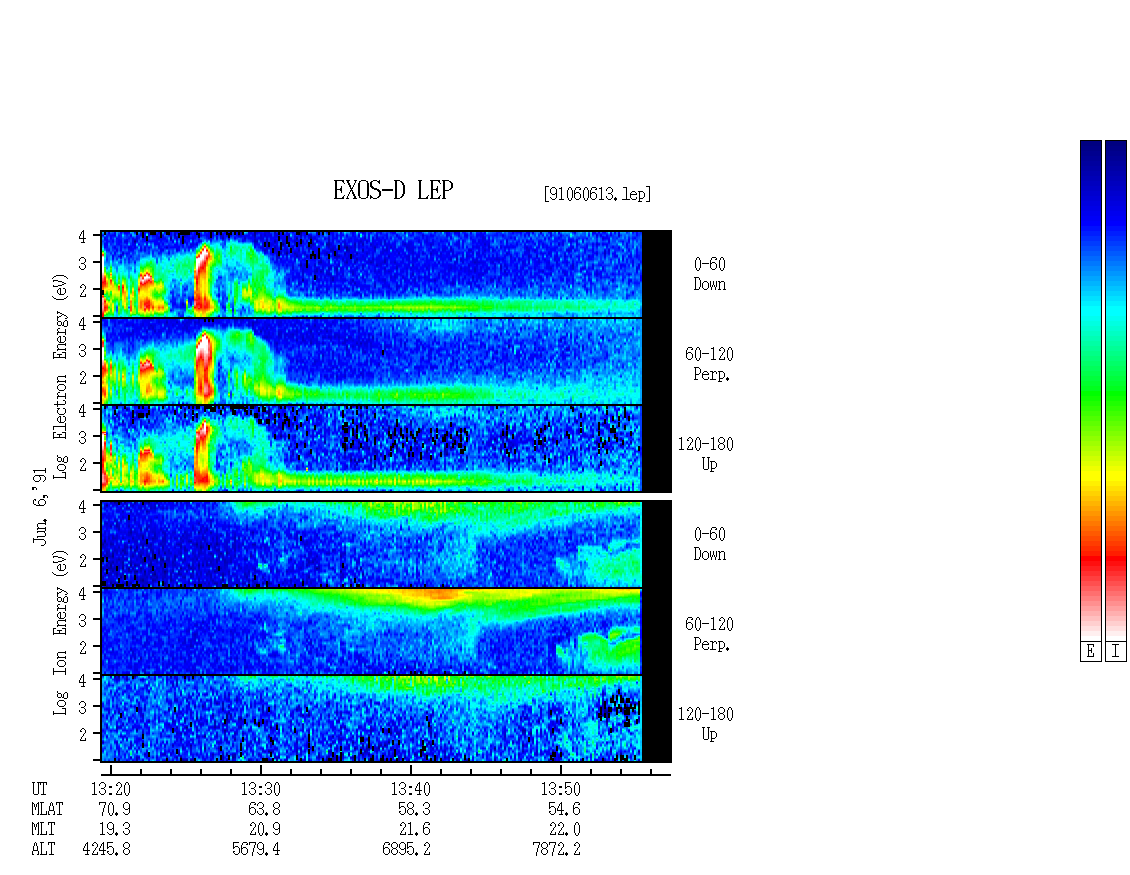
Task: Click the I label under the color bar
Action: coord(1116,652)
